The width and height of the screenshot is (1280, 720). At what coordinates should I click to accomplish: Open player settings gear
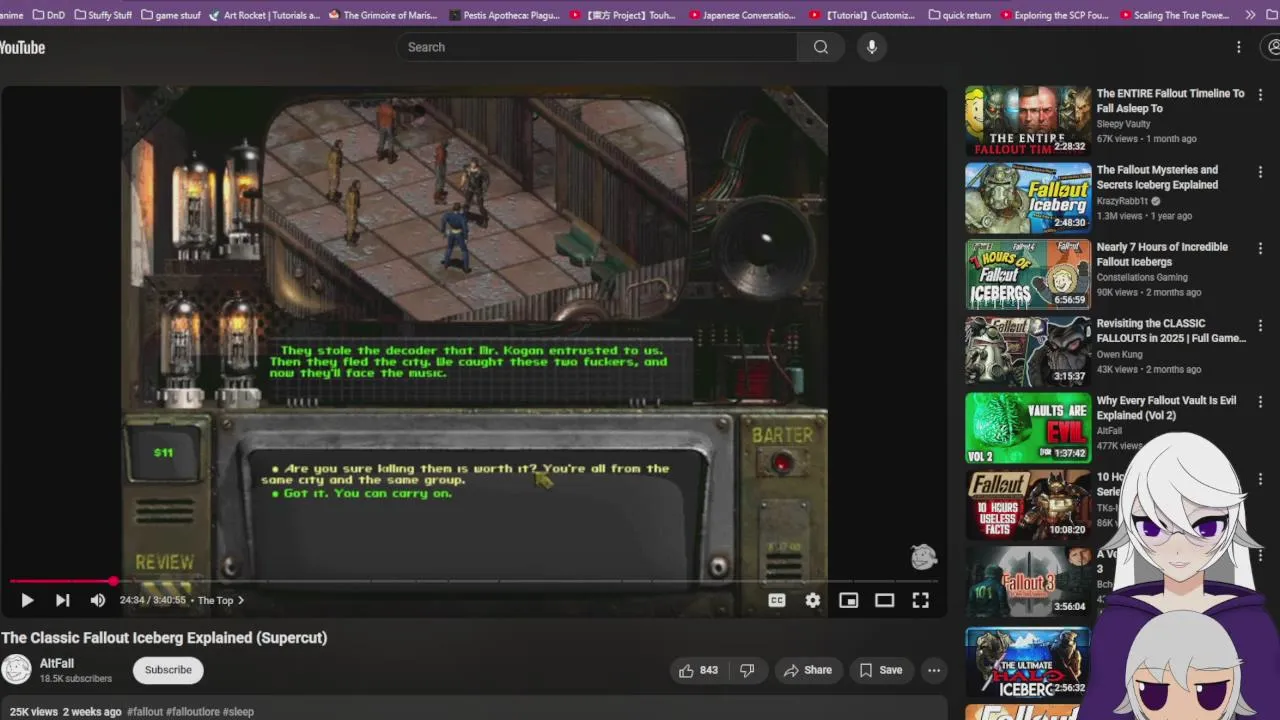pos(812,600)
